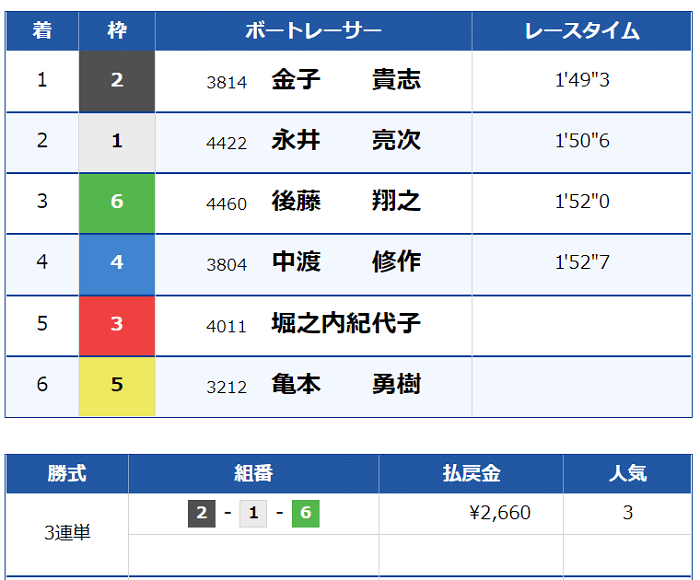
Task: Click the 払戻金 column header
Action: (471, 473)
